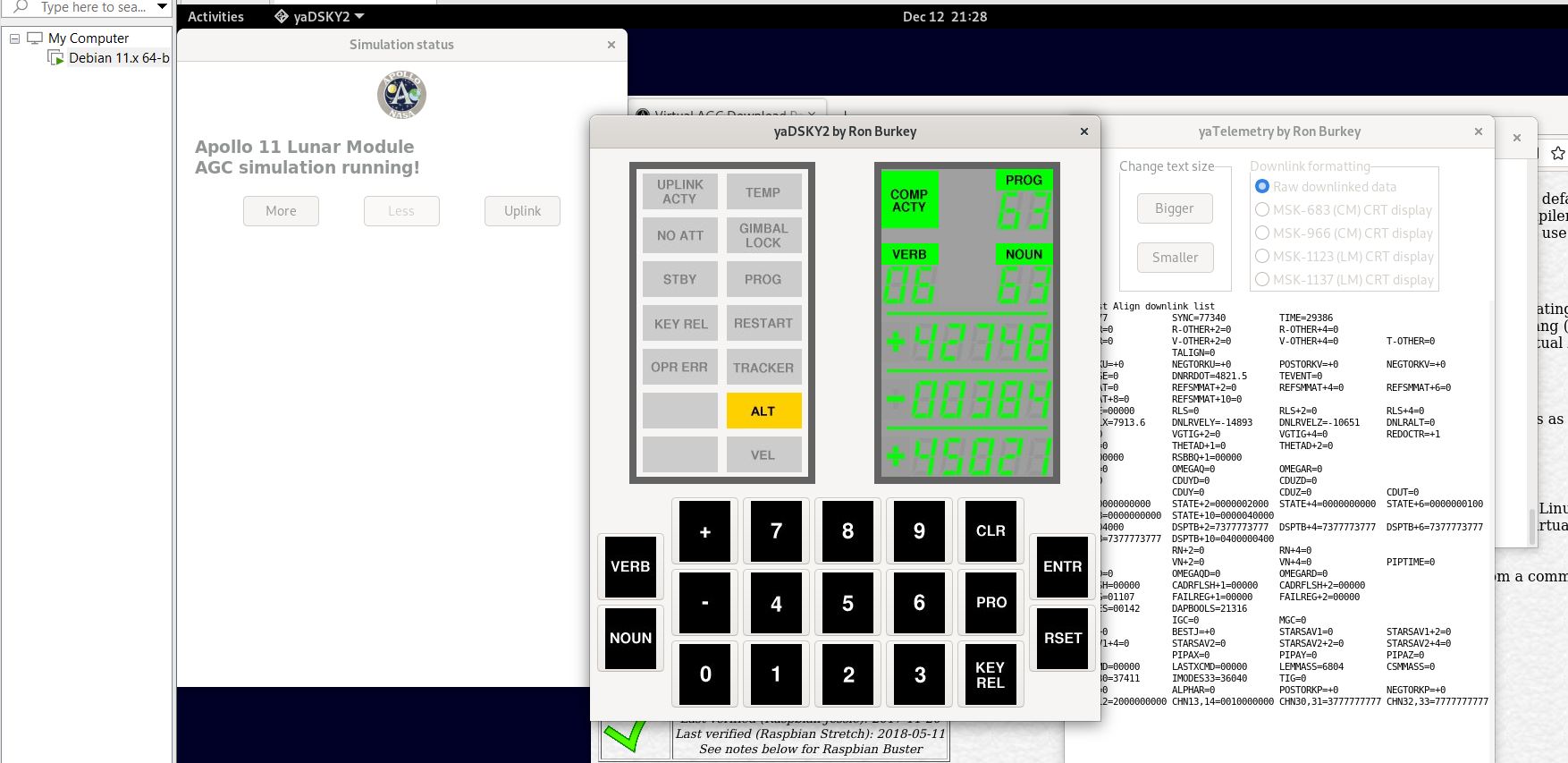Click the green PROG label on the display
This screenshot has height=763, width=1568.
click(x=1024, y=180)
